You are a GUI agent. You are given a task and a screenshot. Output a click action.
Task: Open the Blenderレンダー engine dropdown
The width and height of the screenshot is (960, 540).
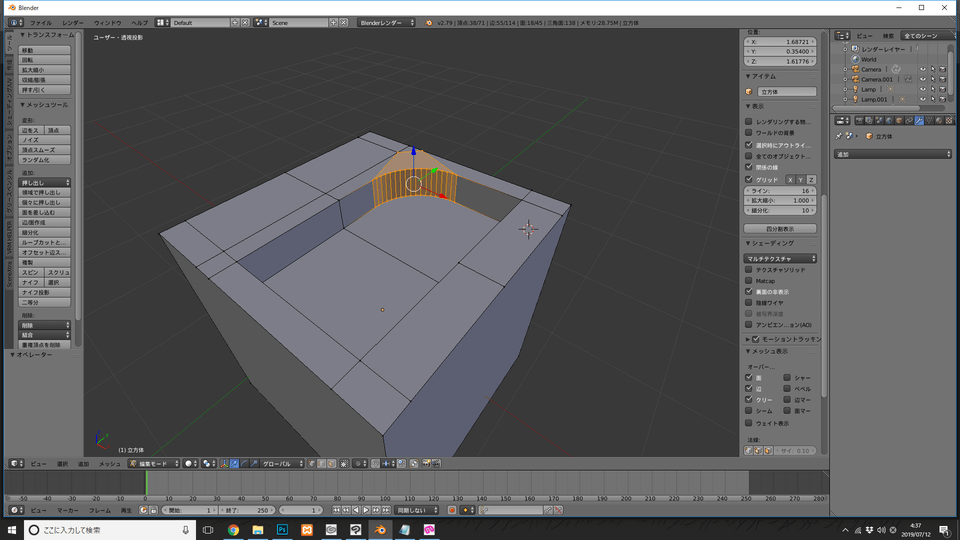(x=386, y=22)
